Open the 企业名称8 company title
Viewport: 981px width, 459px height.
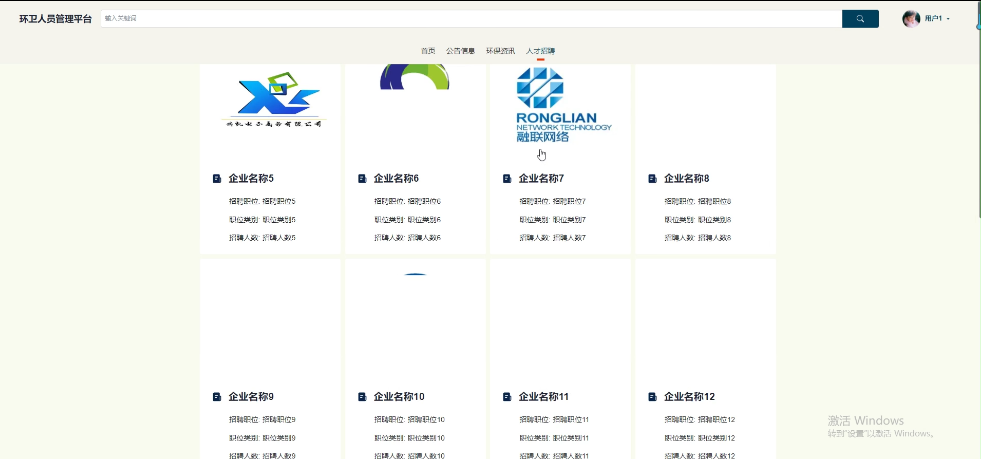[x=686, y=179]
